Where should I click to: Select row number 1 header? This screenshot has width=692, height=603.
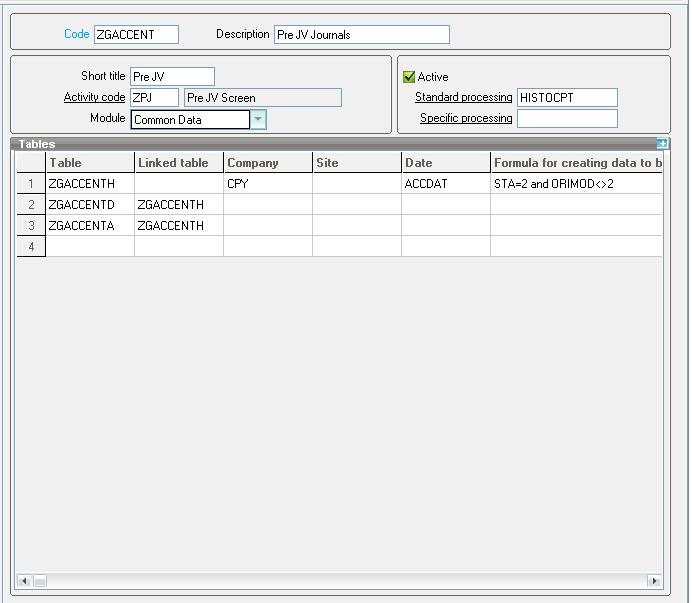coord(31,183)
